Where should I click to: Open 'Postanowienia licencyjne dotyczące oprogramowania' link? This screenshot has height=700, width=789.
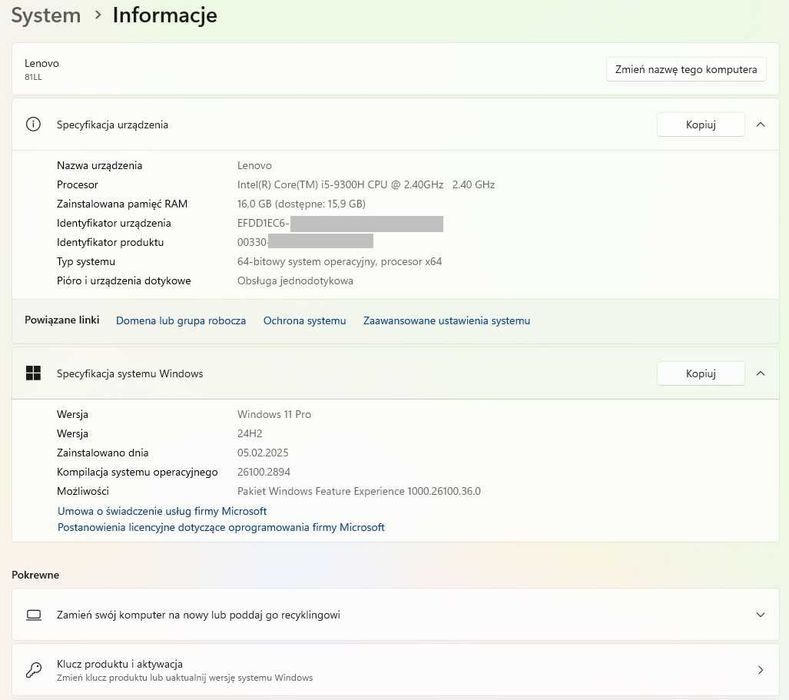click(x=221, y=527)
